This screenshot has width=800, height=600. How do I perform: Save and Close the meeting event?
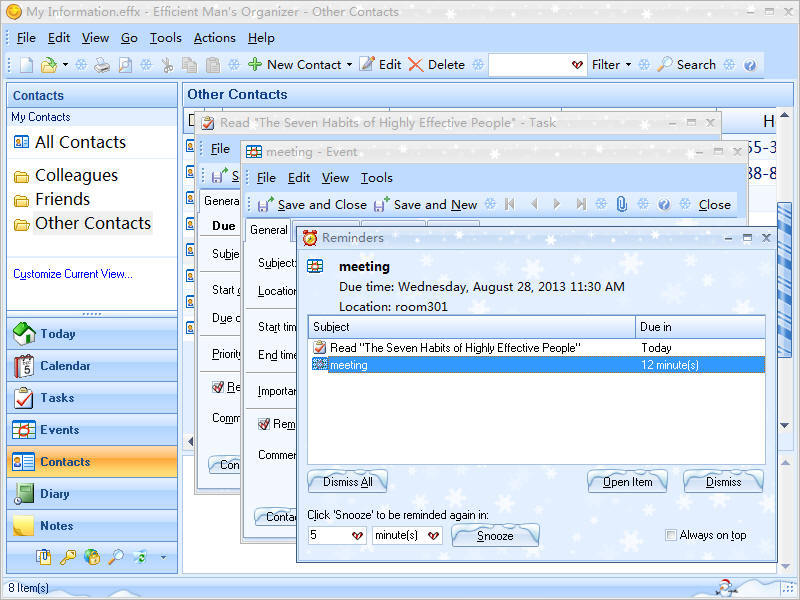(305, 204)
